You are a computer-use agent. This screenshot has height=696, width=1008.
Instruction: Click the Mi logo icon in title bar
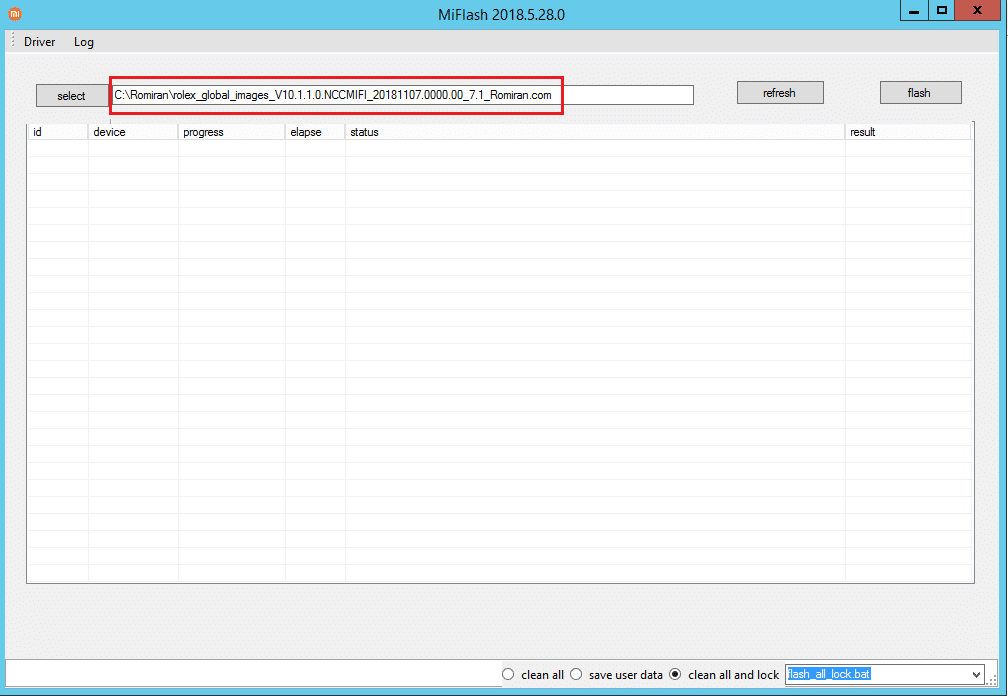pyautogui.click(x=15, y=14)
